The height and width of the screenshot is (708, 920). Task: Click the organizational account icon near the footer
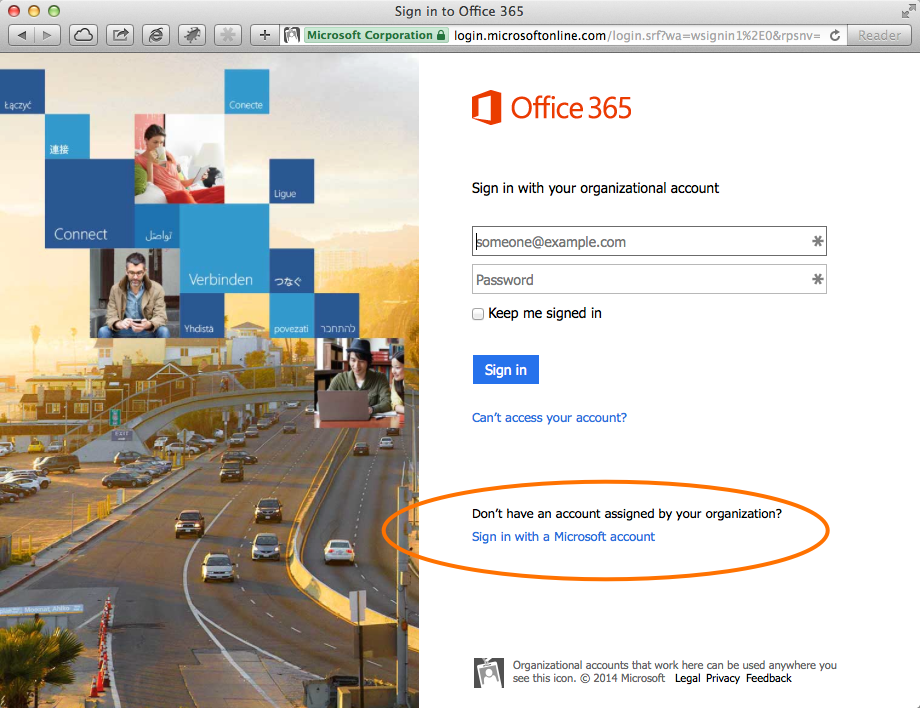point(489,672)
